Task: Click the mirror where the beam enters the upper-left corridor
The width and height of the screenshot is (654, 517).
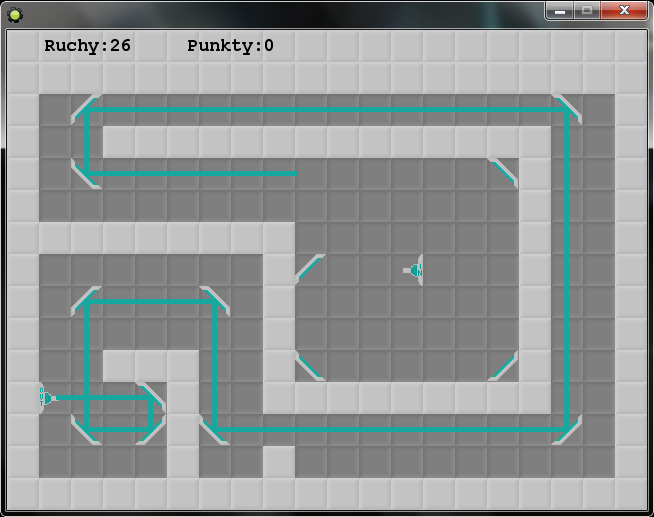Action: [x=87, y=173]
